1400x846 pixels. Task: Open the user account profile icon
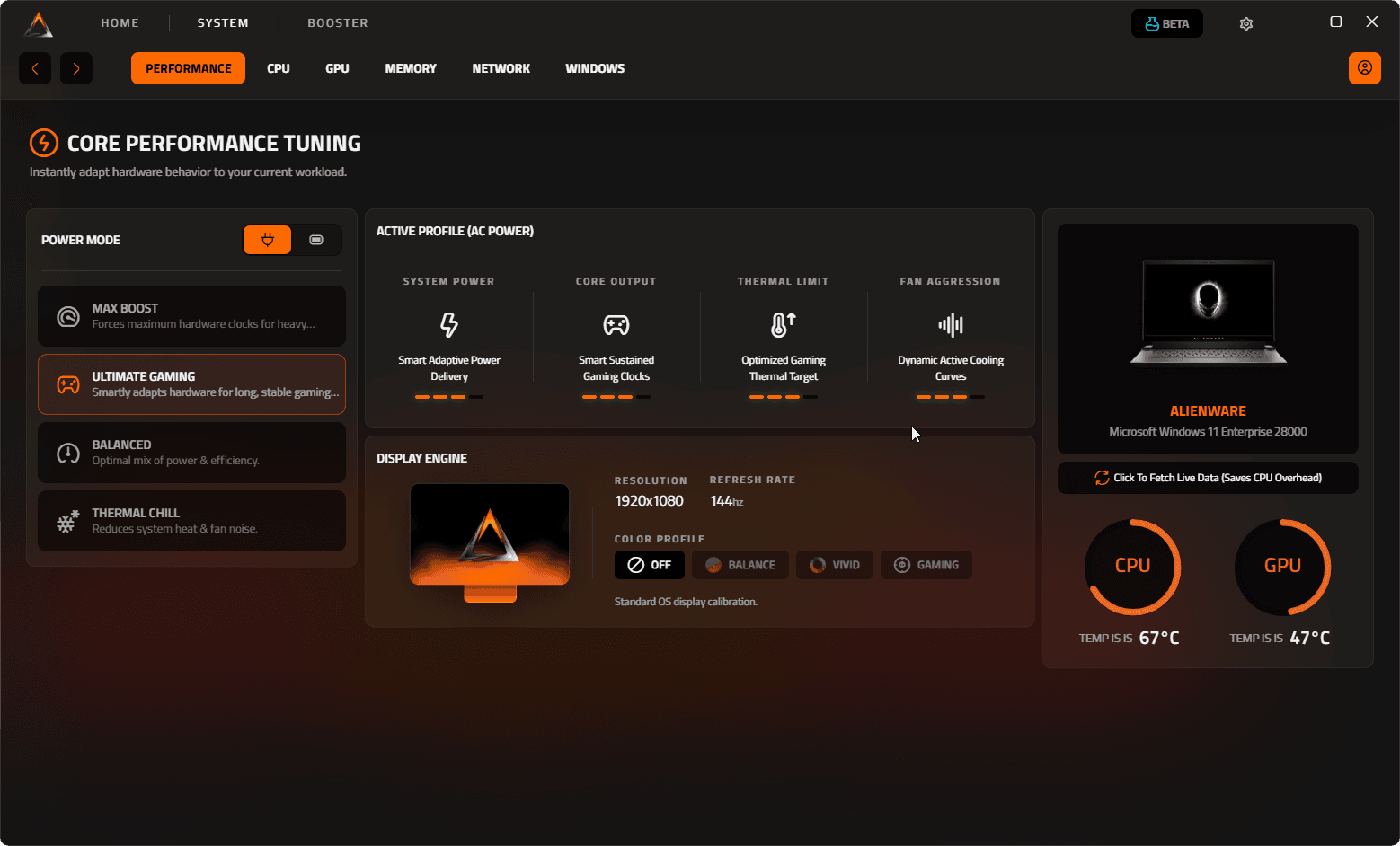pos(1365,68)
